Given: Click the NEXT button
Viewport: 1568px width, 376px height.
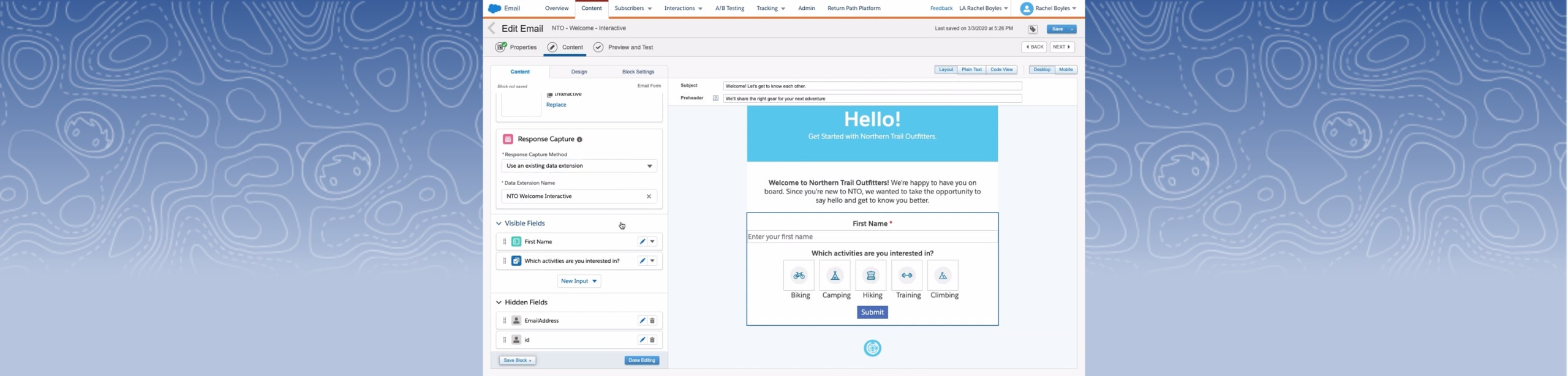Looking at the screenshot, I should point(1062,47).
